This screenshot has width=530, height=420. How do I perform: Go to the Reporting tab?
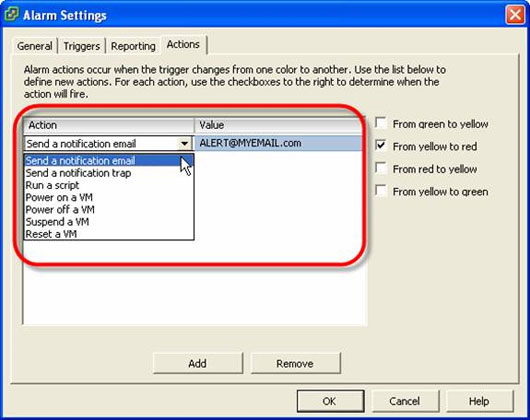(133, 46)
